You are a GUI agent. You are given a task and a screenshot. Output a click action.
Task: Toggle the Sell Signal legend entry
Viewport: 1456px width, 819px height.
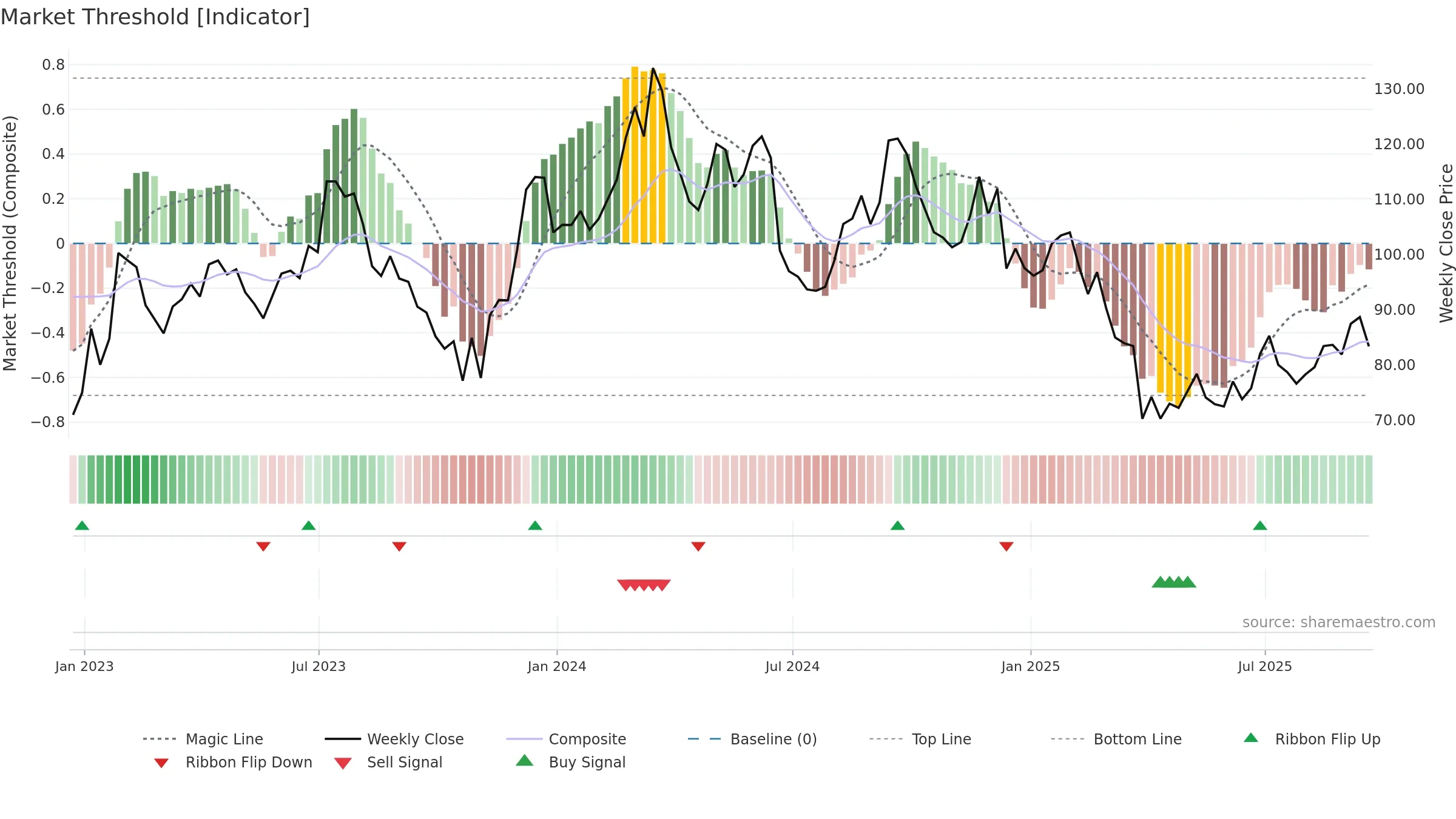coord(388,762)
